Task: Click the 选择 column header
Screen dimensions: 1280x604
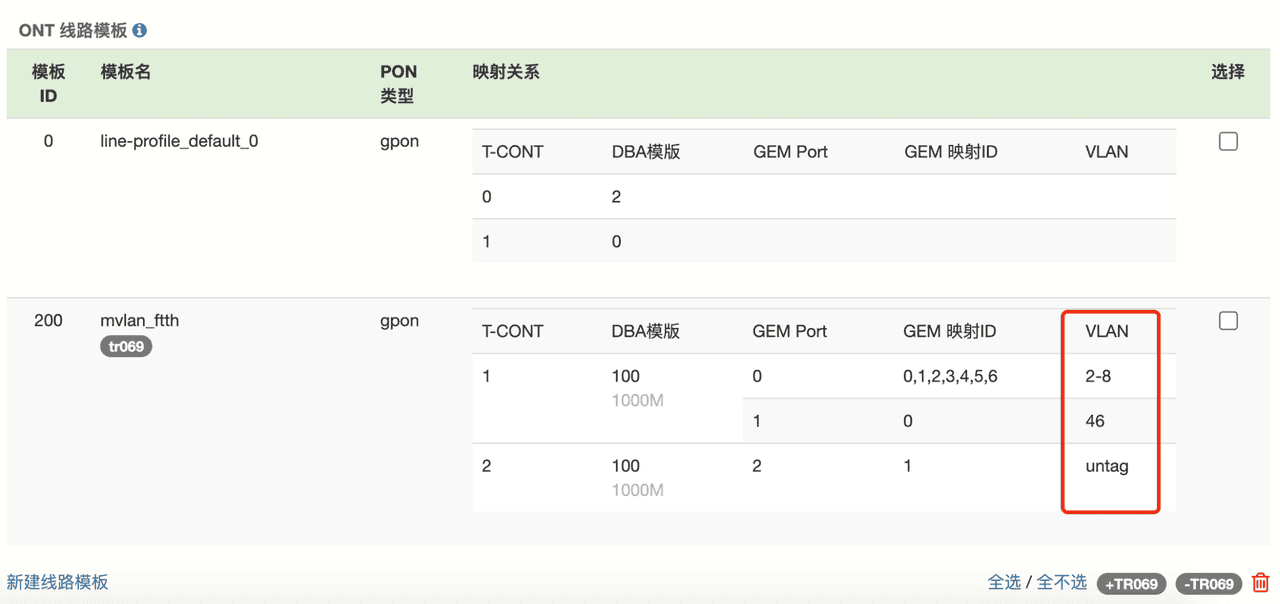Action: tap(1227, 72)
